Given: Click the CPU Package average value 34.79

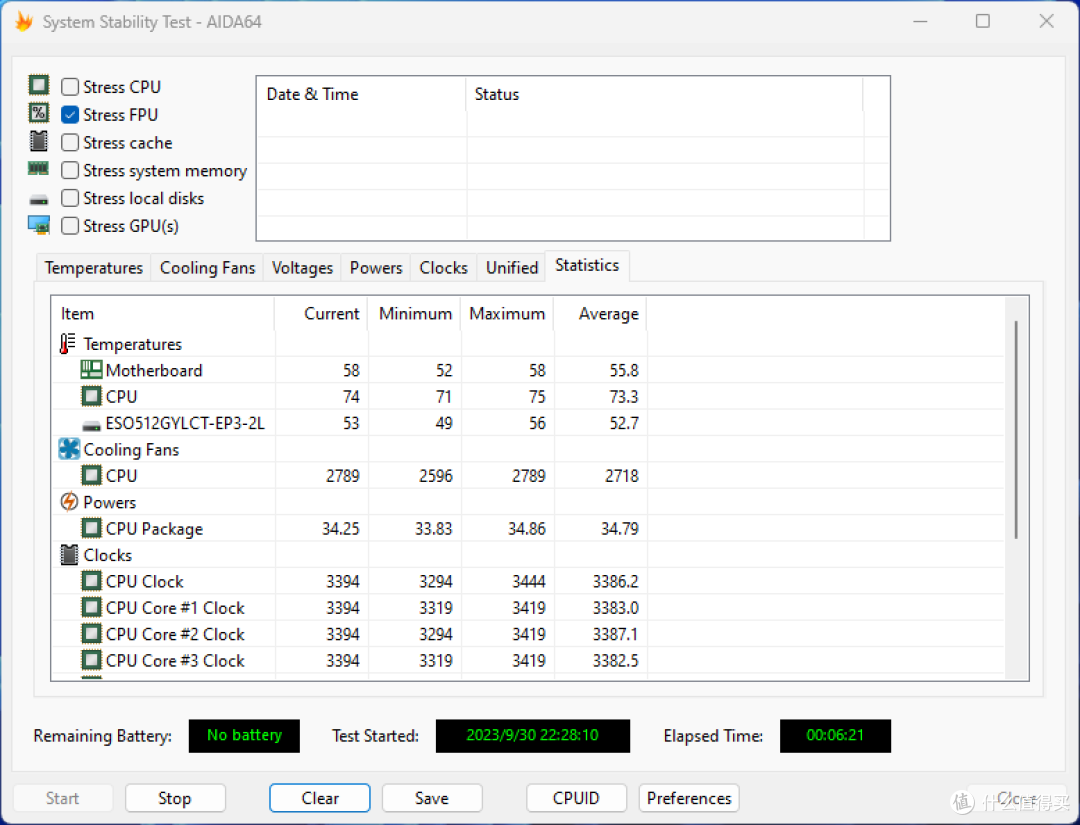Looking at the screenshot, I should 620,529.
